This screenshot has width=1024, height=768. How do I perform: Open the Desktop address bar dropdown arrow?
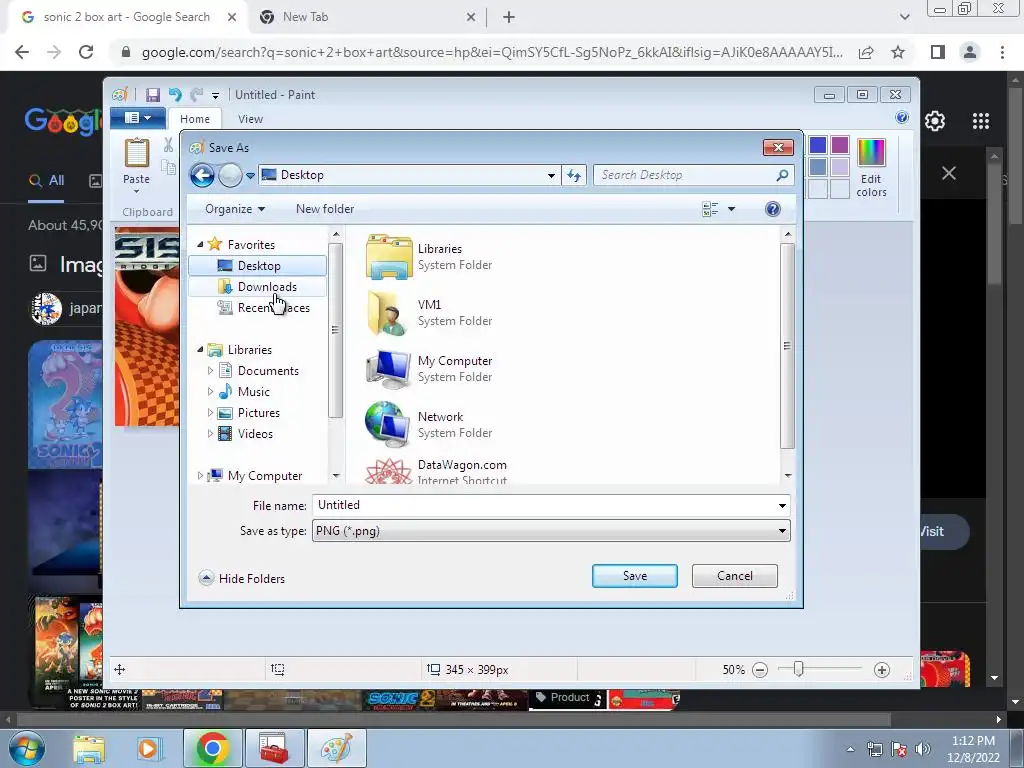551,175
